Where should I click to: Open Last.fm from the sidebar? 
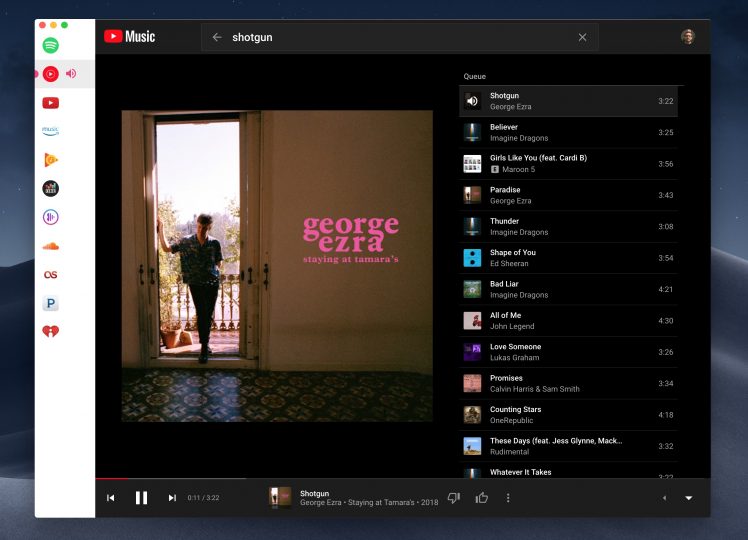click(50, 274)
